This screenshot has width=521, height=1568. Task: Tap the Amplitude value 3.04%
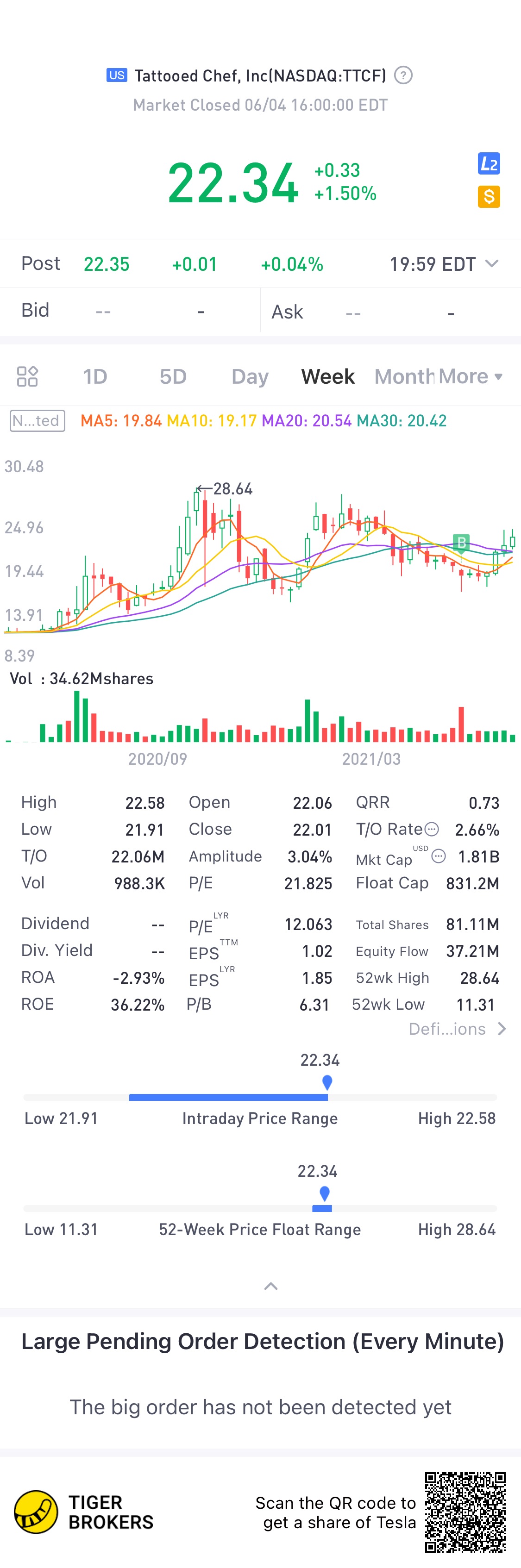(x=310, y=856)
